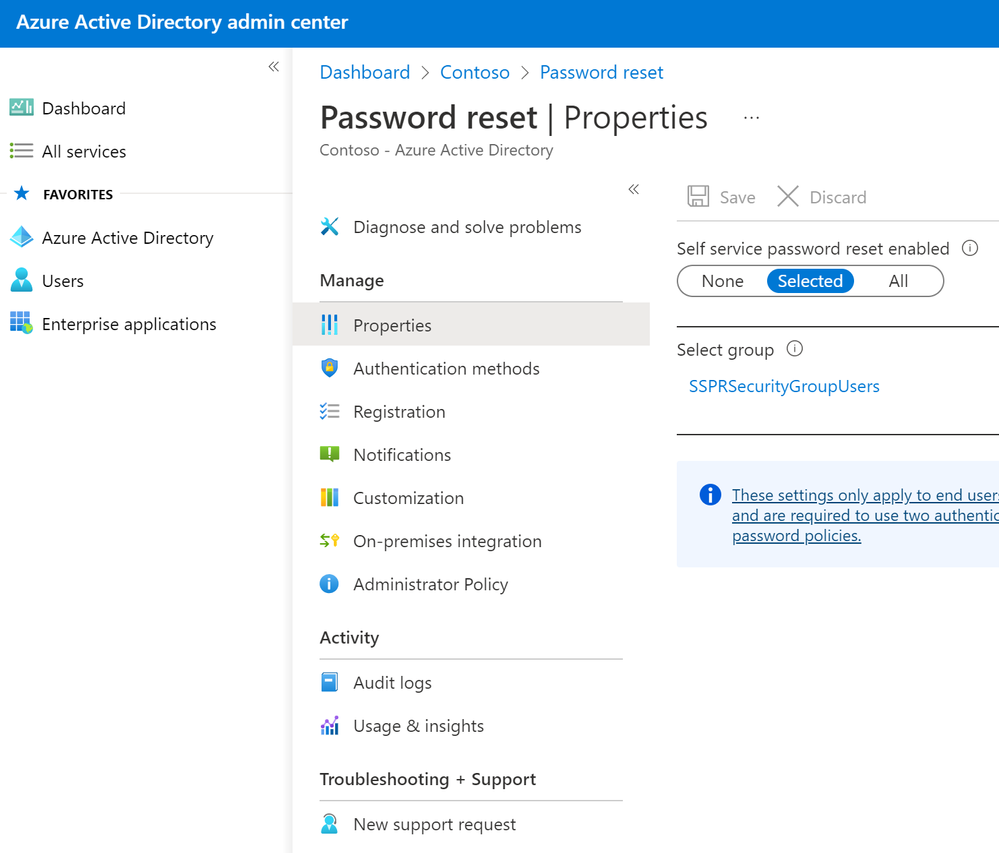Create a New support request
Screen dimensions: 999x853
point(435,824)
